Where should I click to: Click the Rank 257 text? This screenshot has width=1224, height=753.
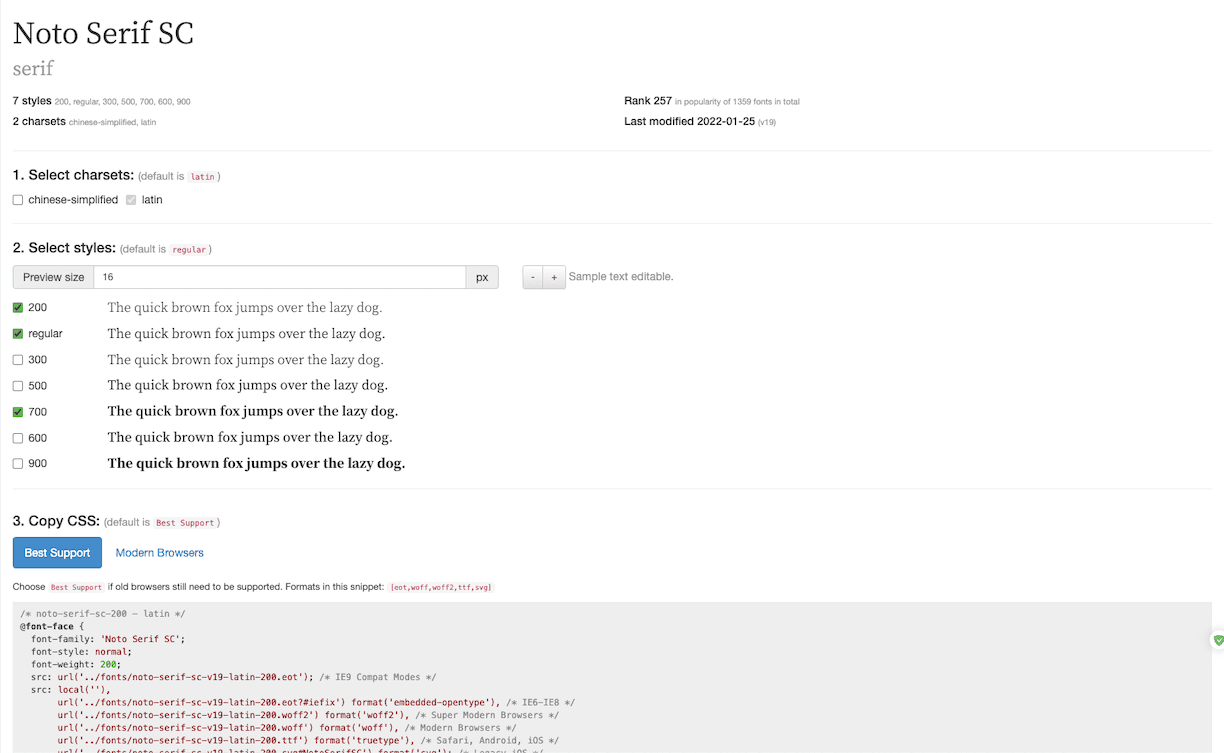click(648, 101)
